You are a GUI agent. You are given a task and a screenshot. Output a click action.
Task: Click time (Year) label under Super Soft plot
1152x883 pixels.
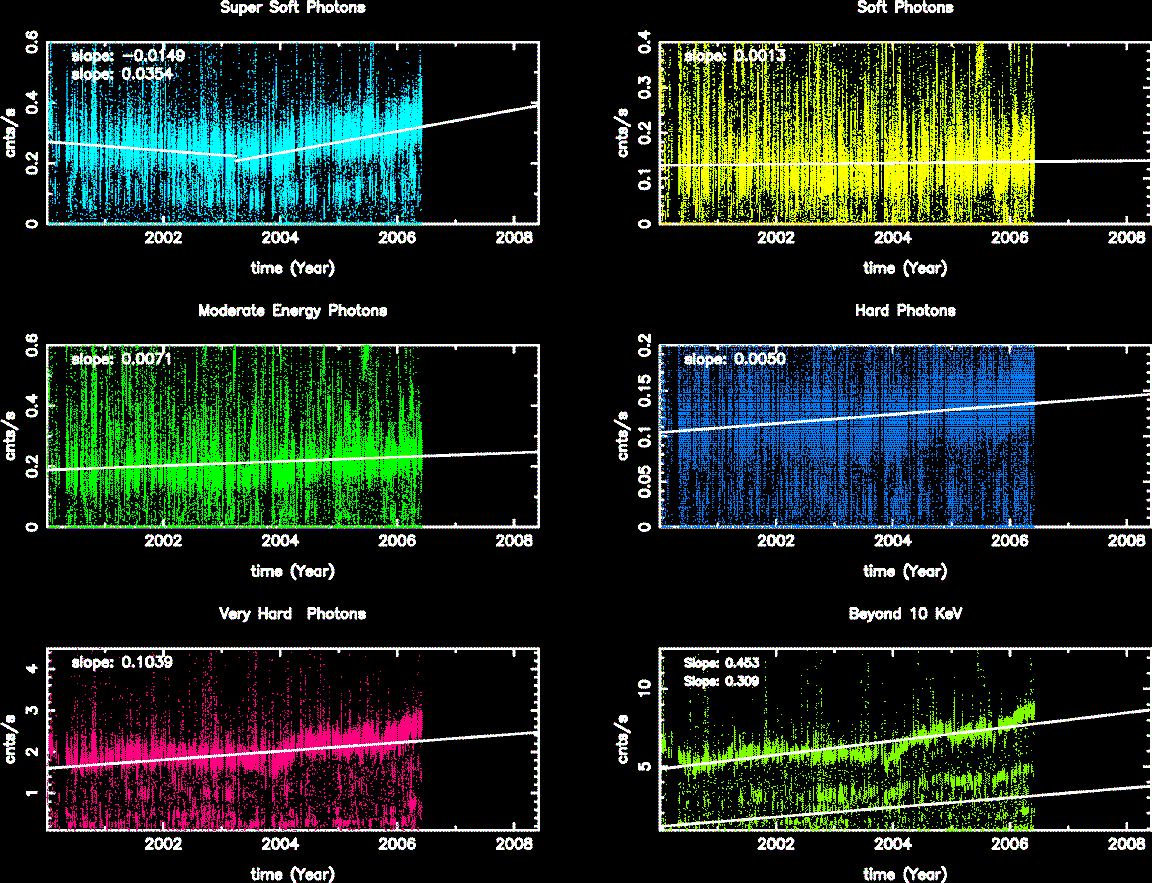click(x=292, y=268)
